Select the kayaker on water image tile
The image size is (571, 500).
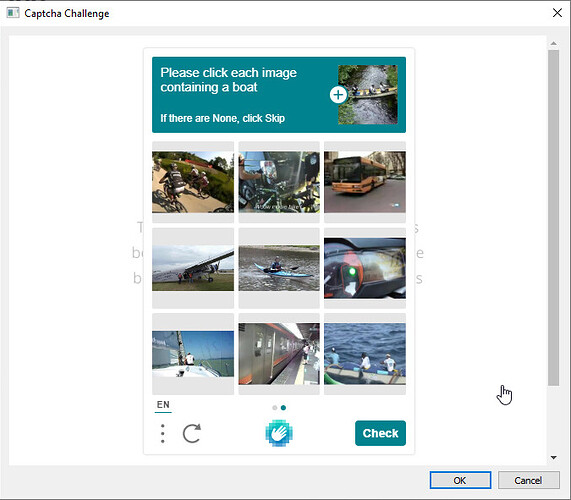(279, 268)
